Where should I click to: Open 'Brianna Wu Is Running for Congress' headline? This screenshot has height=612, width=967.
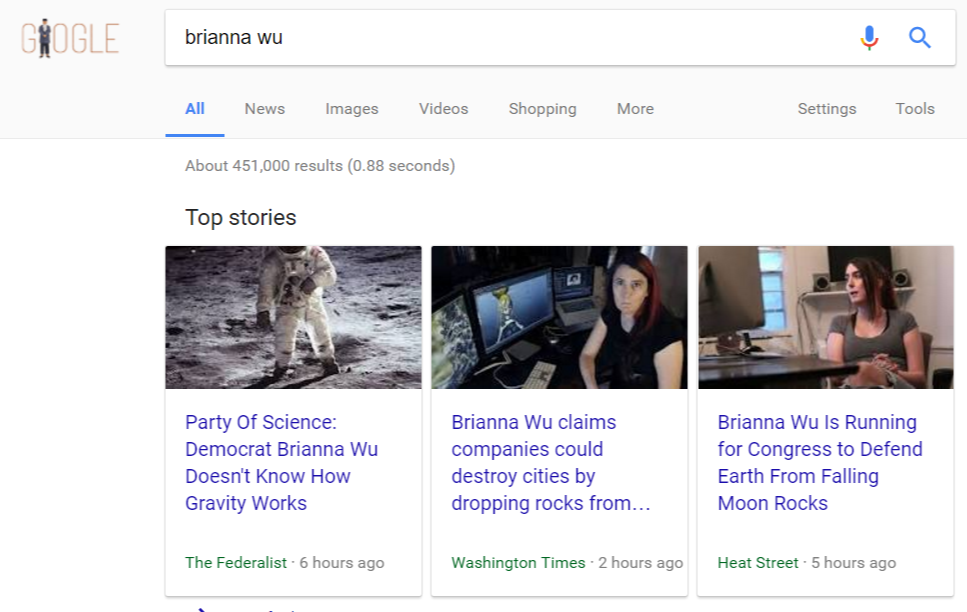coord(820,463)
